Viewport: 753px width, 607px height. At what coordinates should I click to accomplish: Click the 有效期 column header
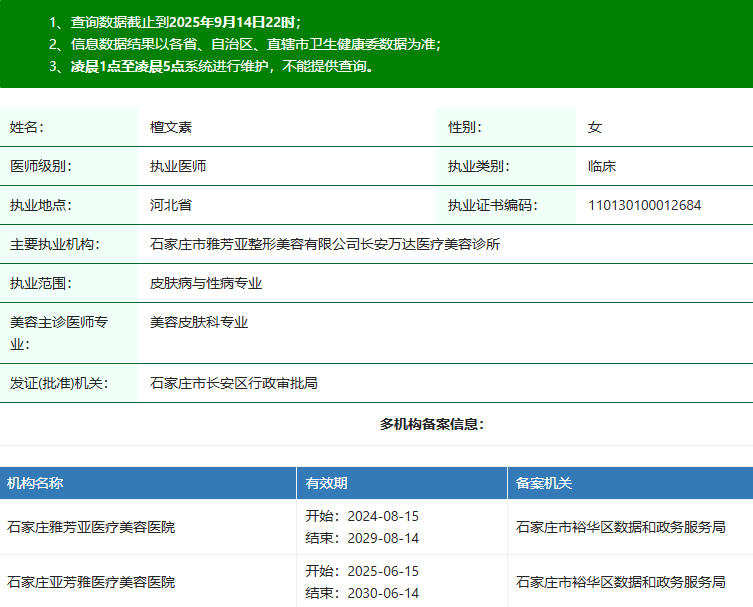click(x=326, y=483)
